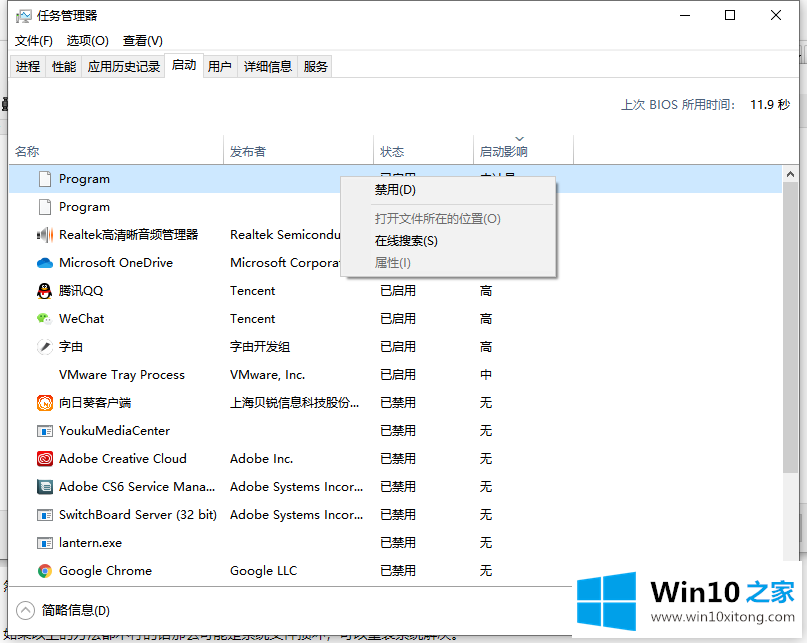Viewport: 807px width, 643px height.
Task: Click the lantern.exe icon
Action: [45, 543]
